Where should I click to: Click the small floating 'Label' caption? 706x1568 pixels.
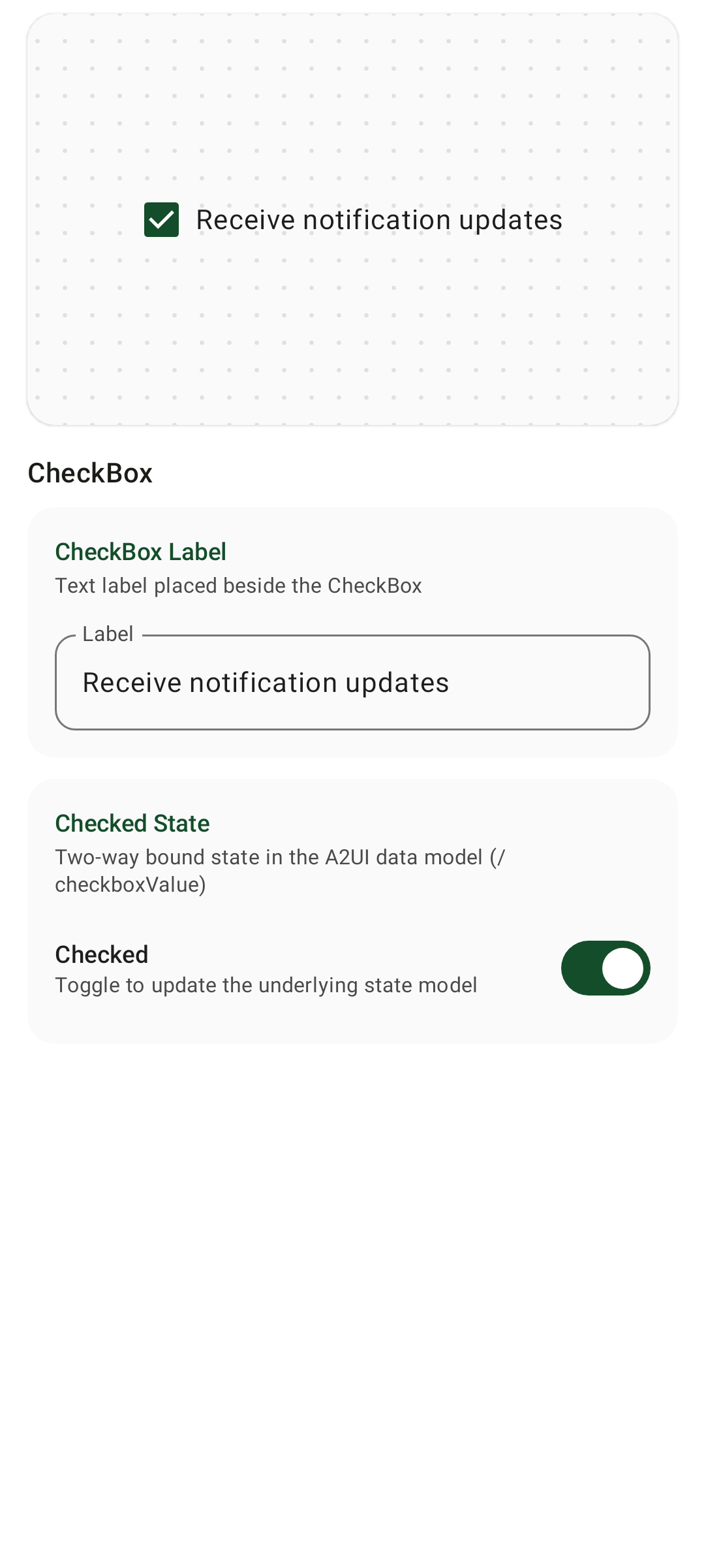tap(108, 634)
